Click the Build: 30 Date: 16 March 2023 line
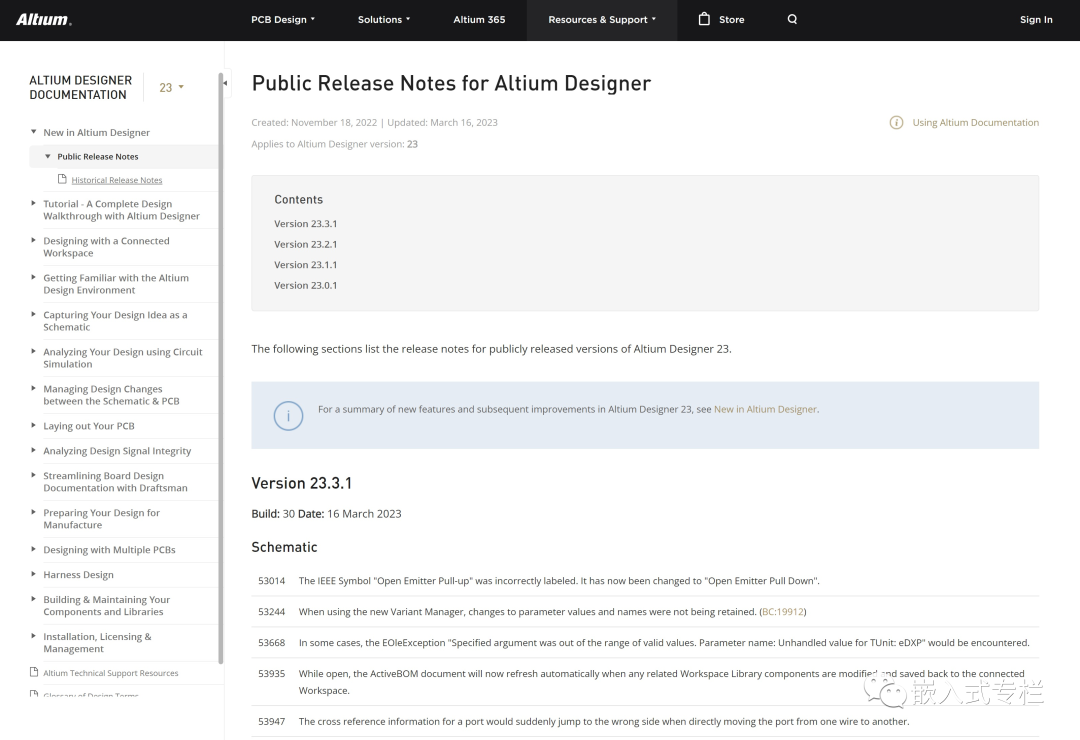The width and height of the screenshot is (1080, 740). tap(326, 514)
